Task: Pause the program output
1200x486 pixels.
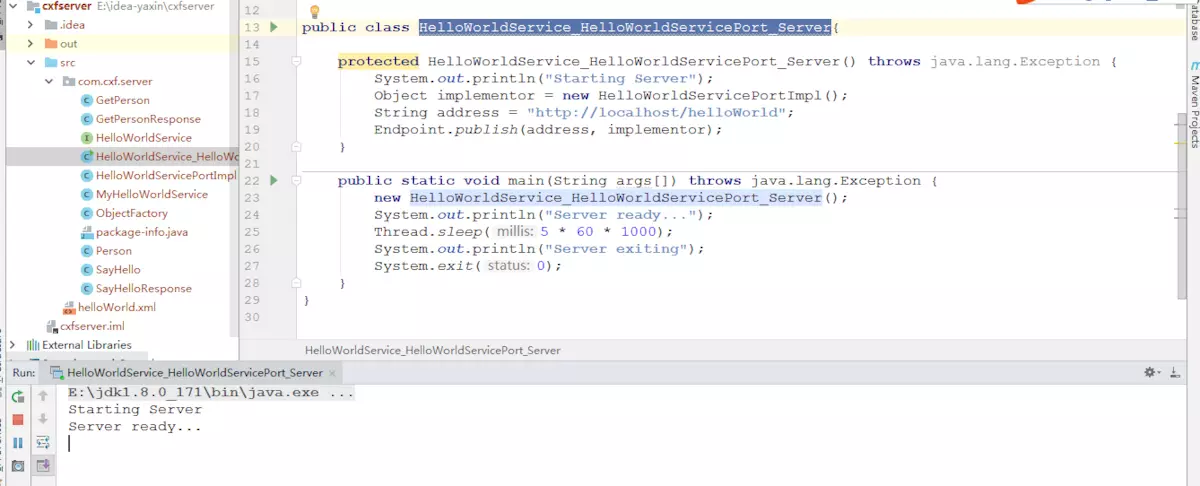Action: coord(17,442)
